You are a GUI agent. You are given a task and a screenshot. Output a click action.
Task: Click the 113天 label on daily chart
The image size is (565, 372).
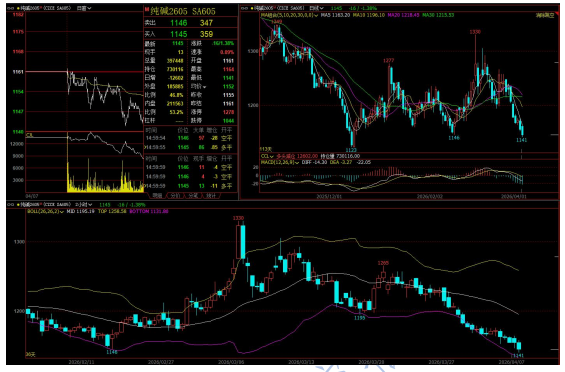pos(266,149)
